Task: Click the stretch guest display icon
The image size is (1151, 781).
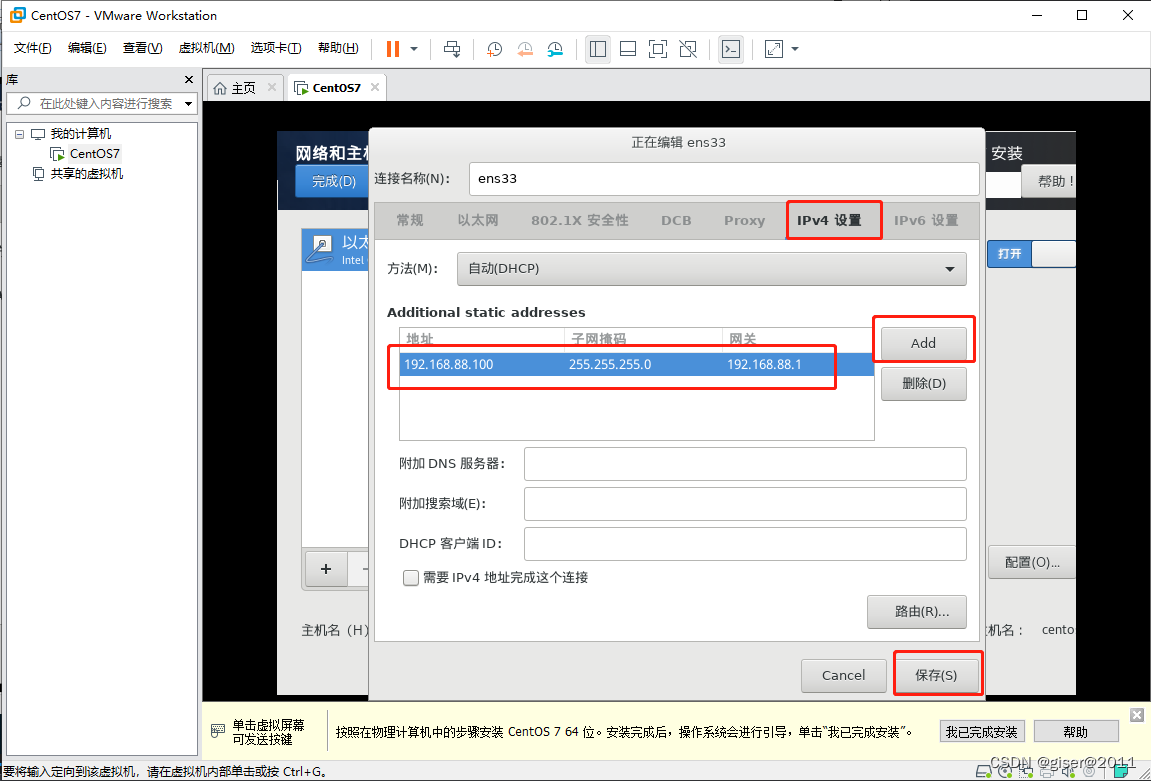Action: [774, 49]
